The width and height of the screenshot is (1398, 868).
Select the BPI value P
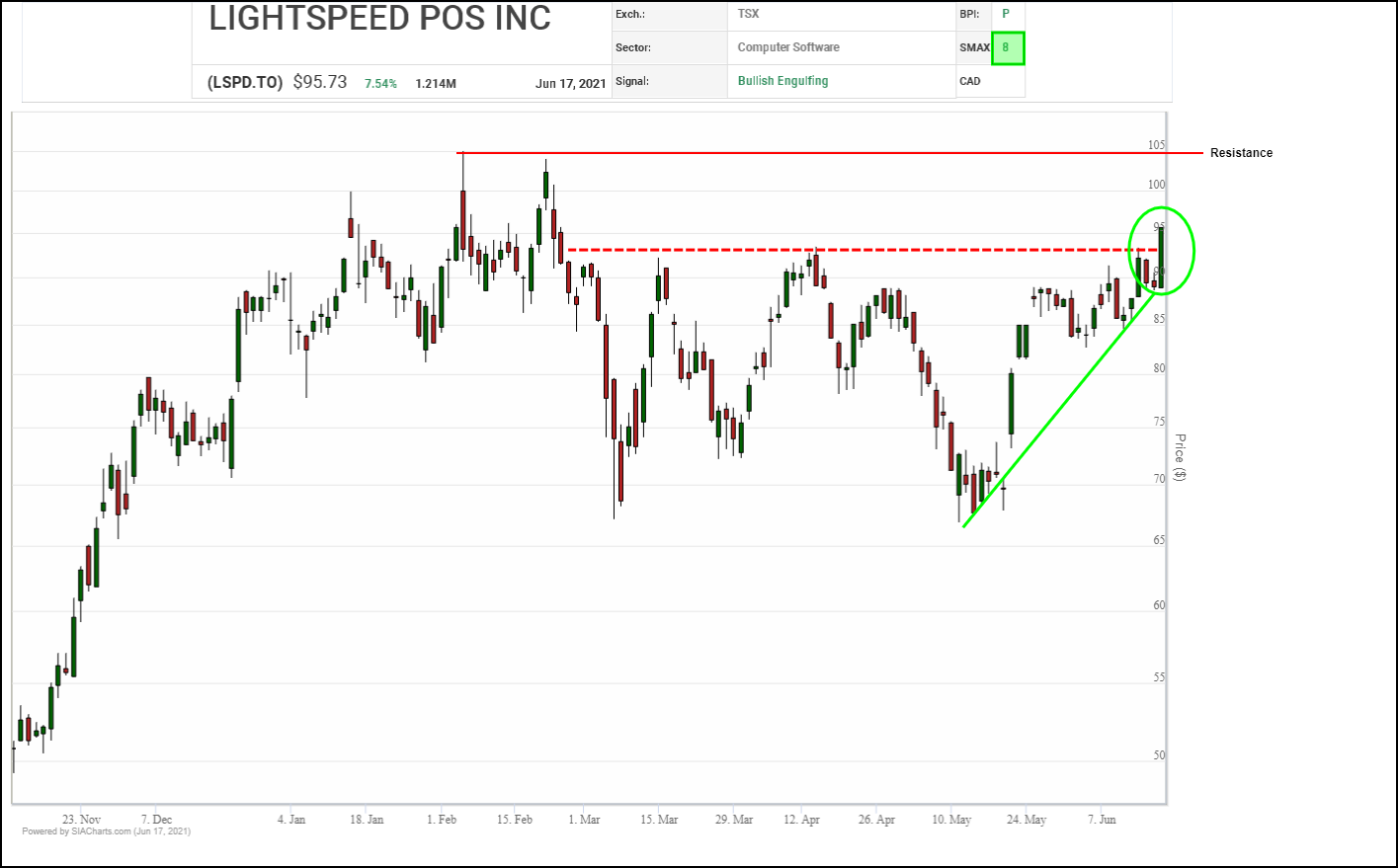[1007, 14]
